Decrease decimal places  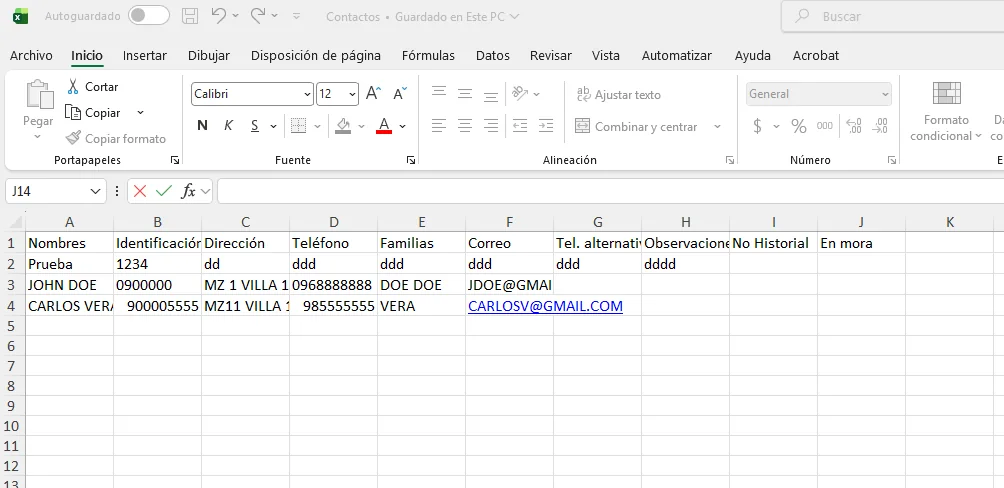click(880, 126)
